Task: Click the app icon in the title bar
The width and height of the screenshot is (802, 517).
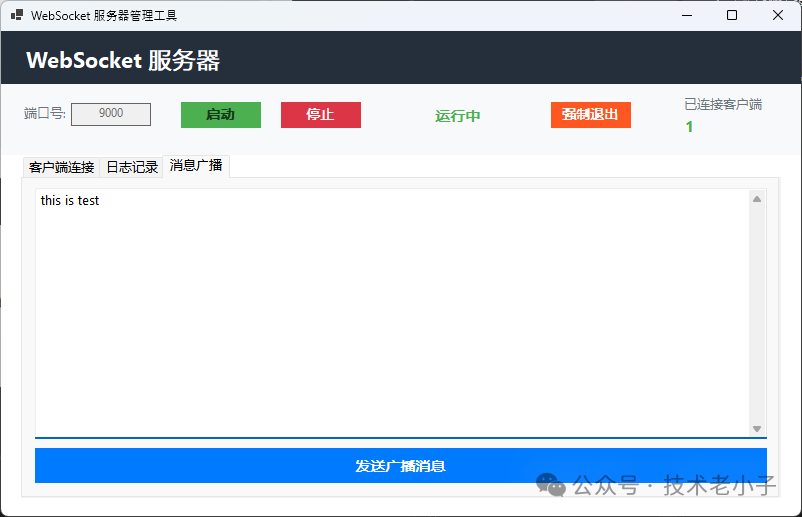Action: coord(17,16)
